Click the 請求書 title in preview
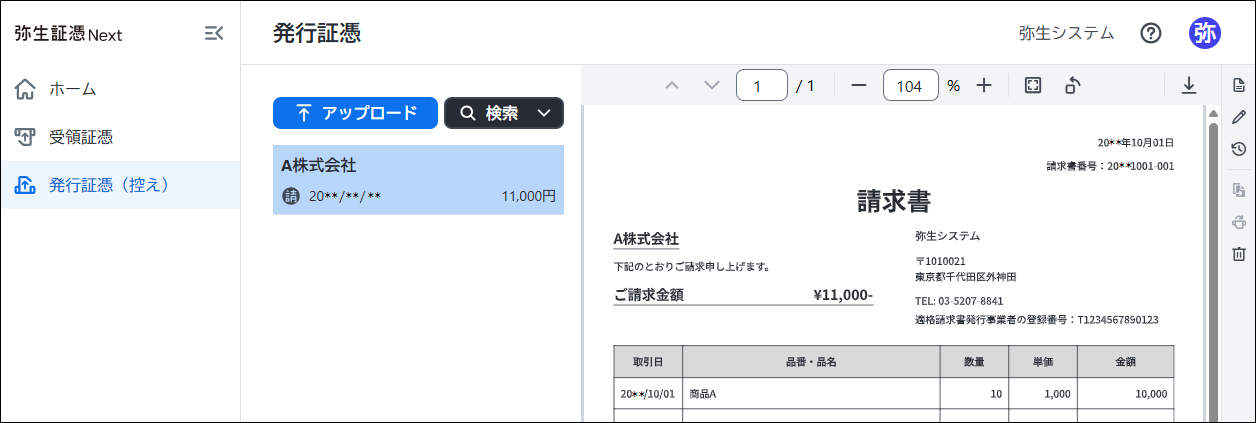The height and width of the screenshot is (423, 1256). point(894,201)
